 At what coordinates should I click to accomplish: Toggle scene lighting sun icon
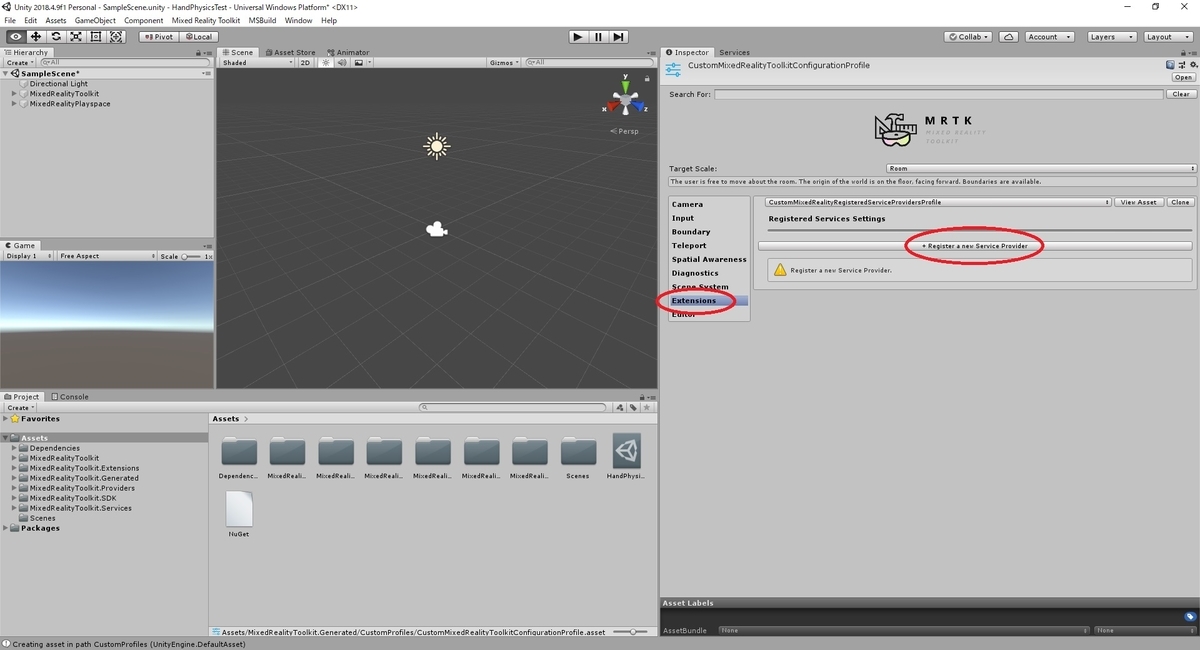pos(324,62)
